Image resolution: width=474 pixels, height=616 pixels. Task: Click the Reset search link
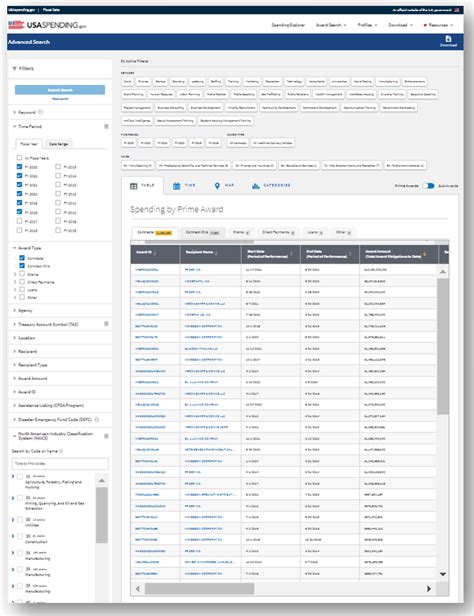pos(60,99)
